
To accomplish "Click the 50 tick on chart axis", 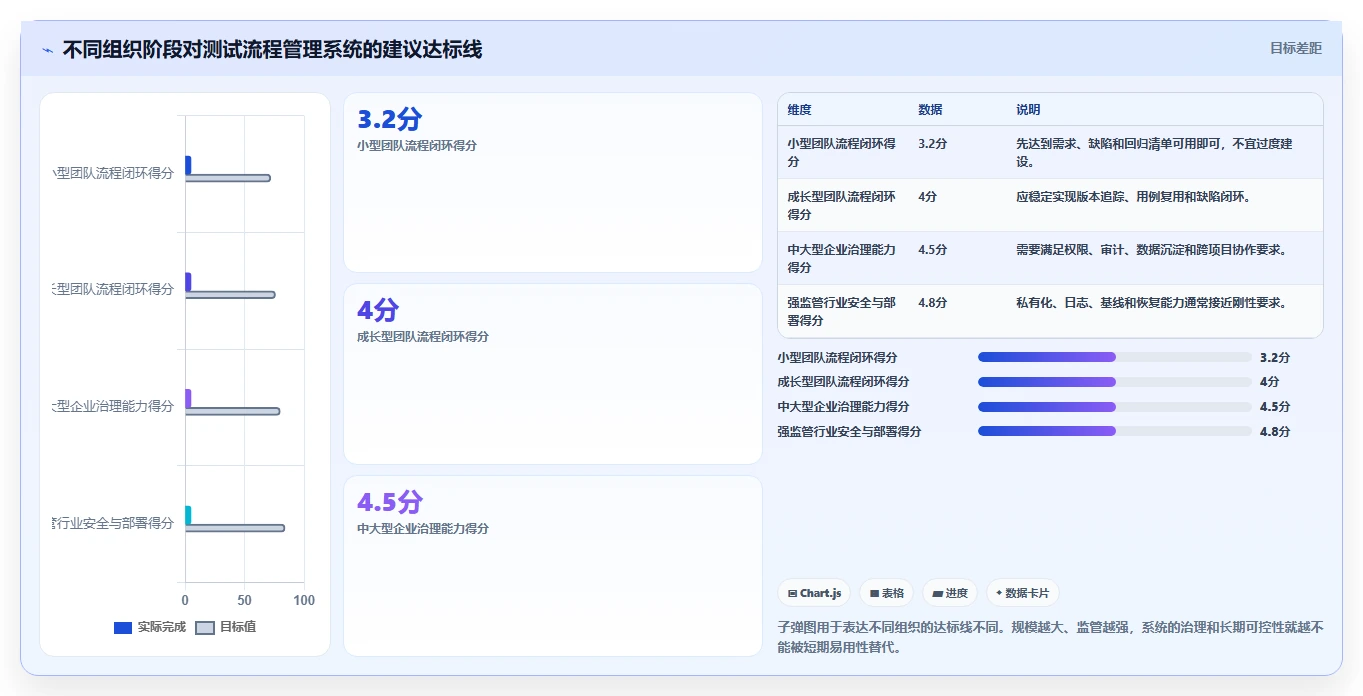I will pos(245,600).
